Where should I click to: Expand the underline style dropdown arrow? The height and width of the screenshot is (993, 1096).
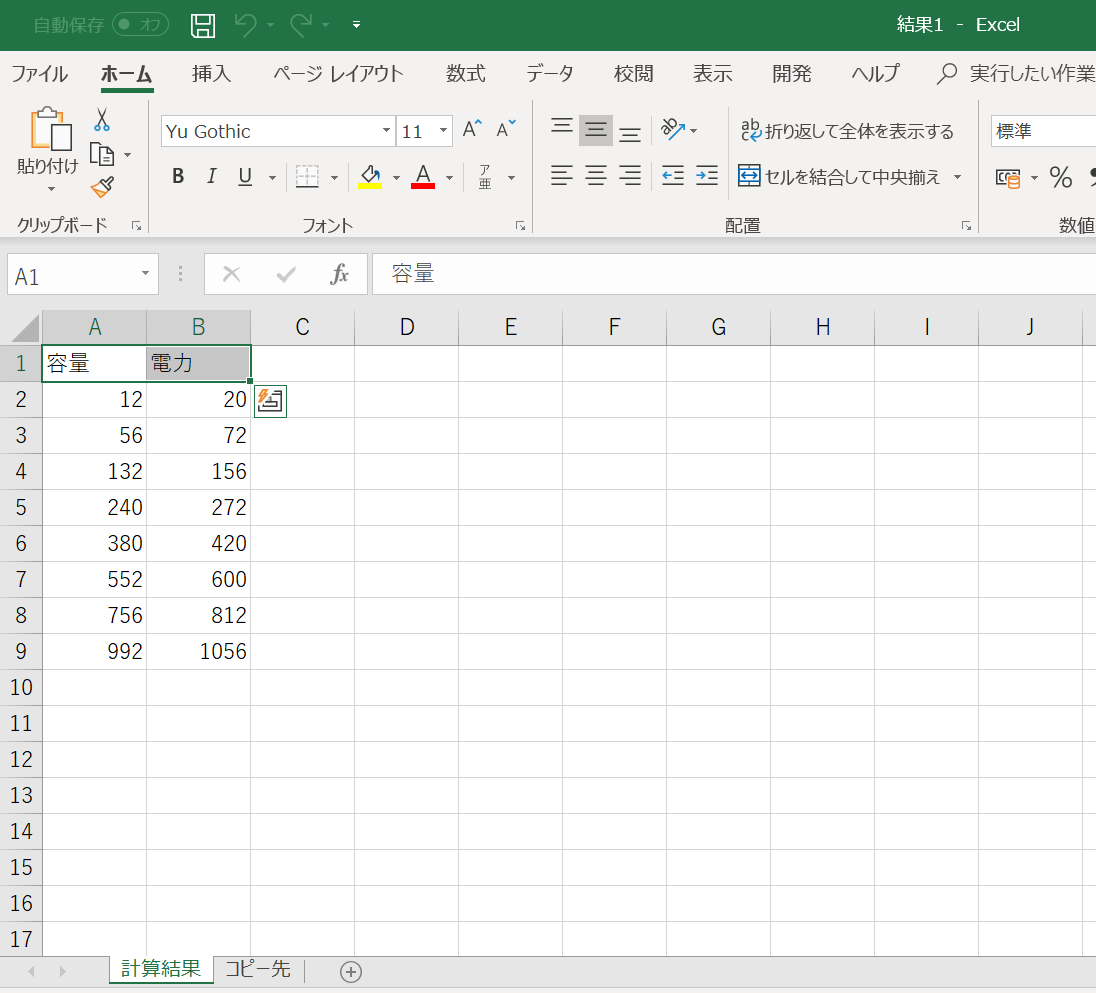[x=272, y=178]
